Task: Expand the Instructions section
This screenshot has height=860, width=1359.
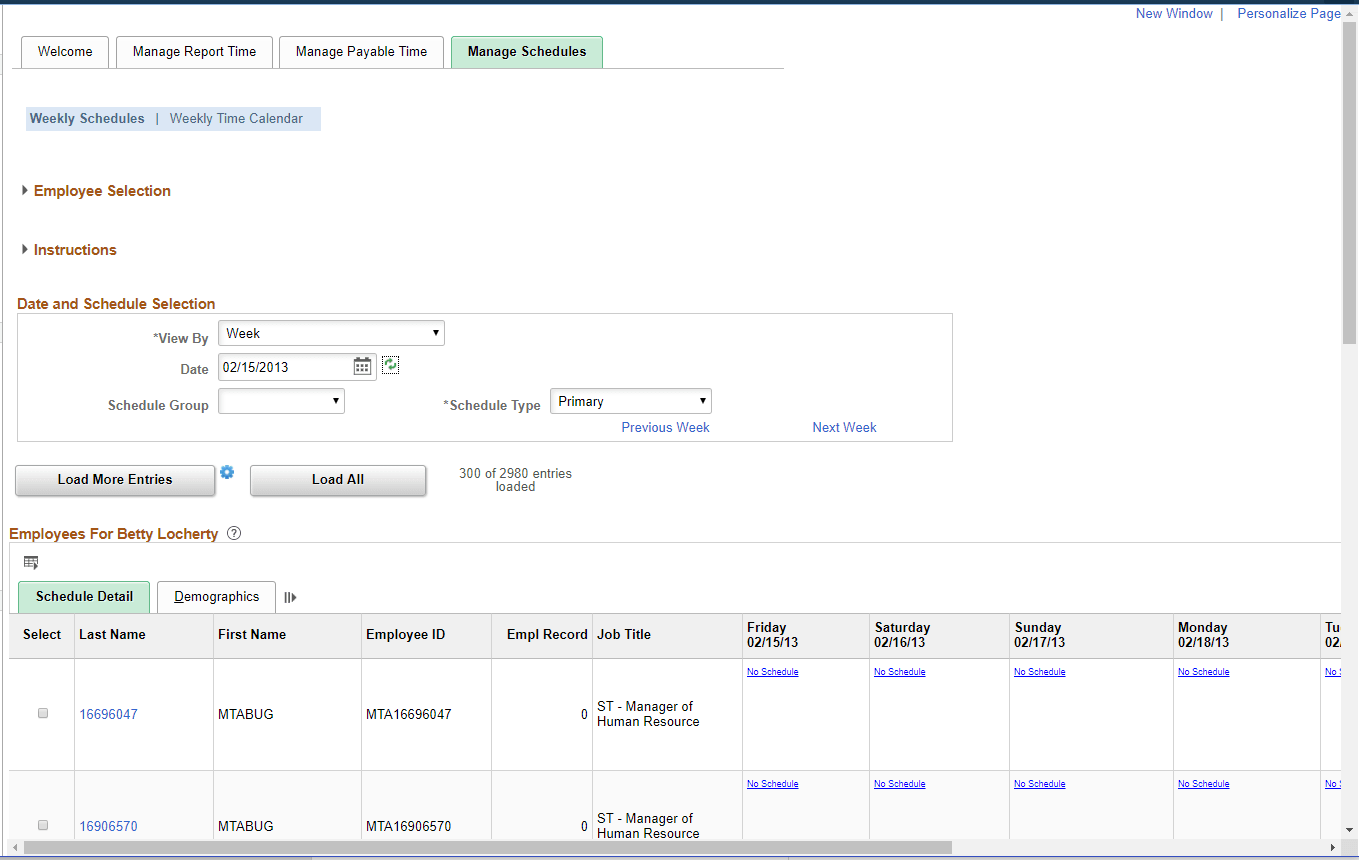Action: tap(74, 249)
